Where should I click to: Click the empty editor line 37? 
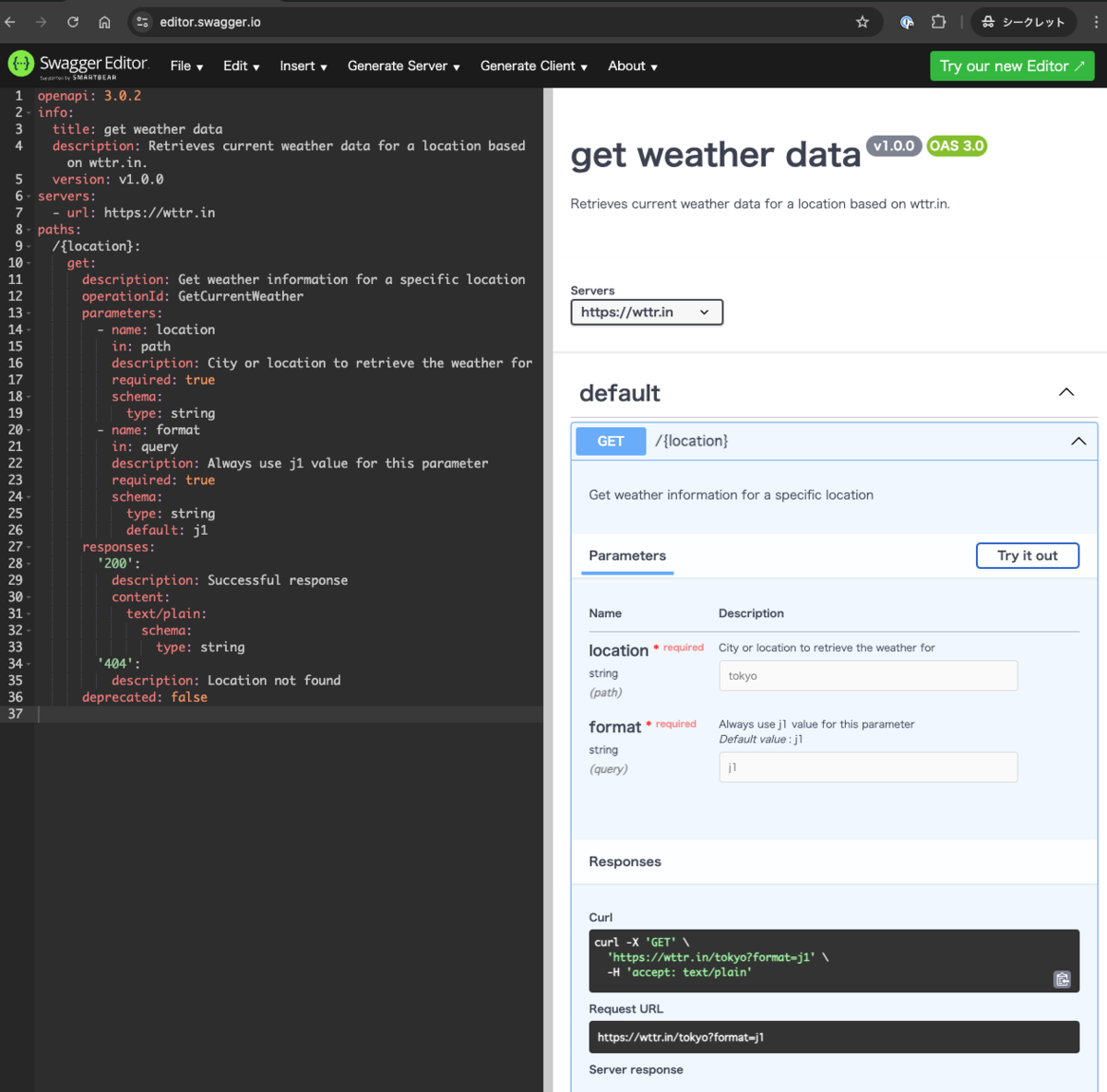(x=290, y=714)
